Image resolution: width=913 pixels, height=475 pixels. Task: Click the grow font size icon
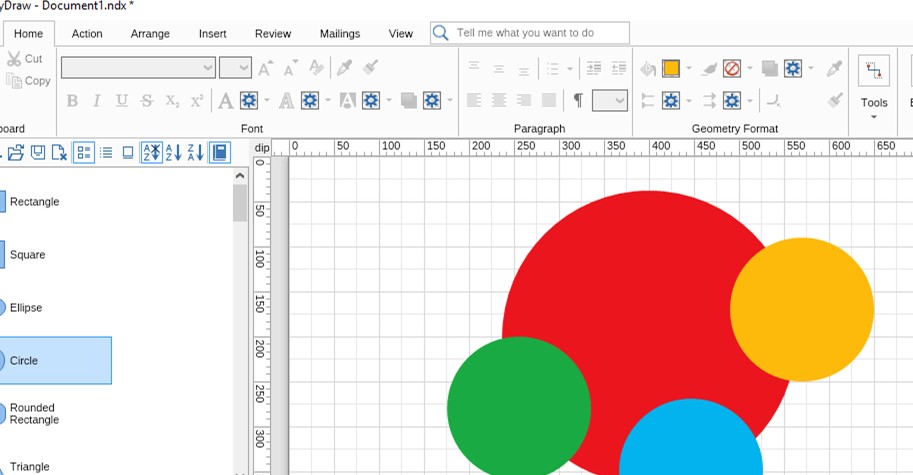point(266,68)
